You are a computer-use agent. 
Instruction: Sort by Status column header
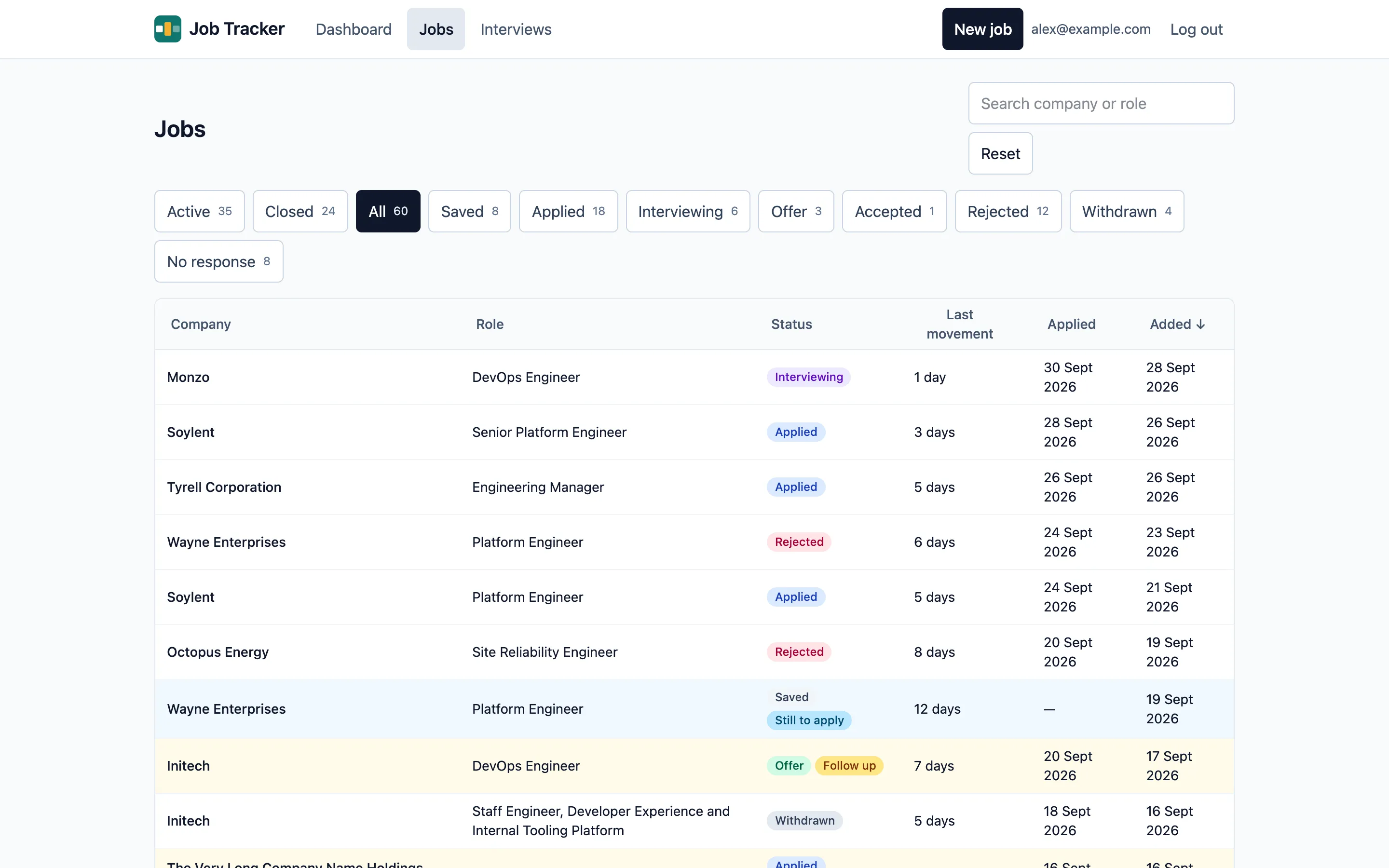(791, 325)
